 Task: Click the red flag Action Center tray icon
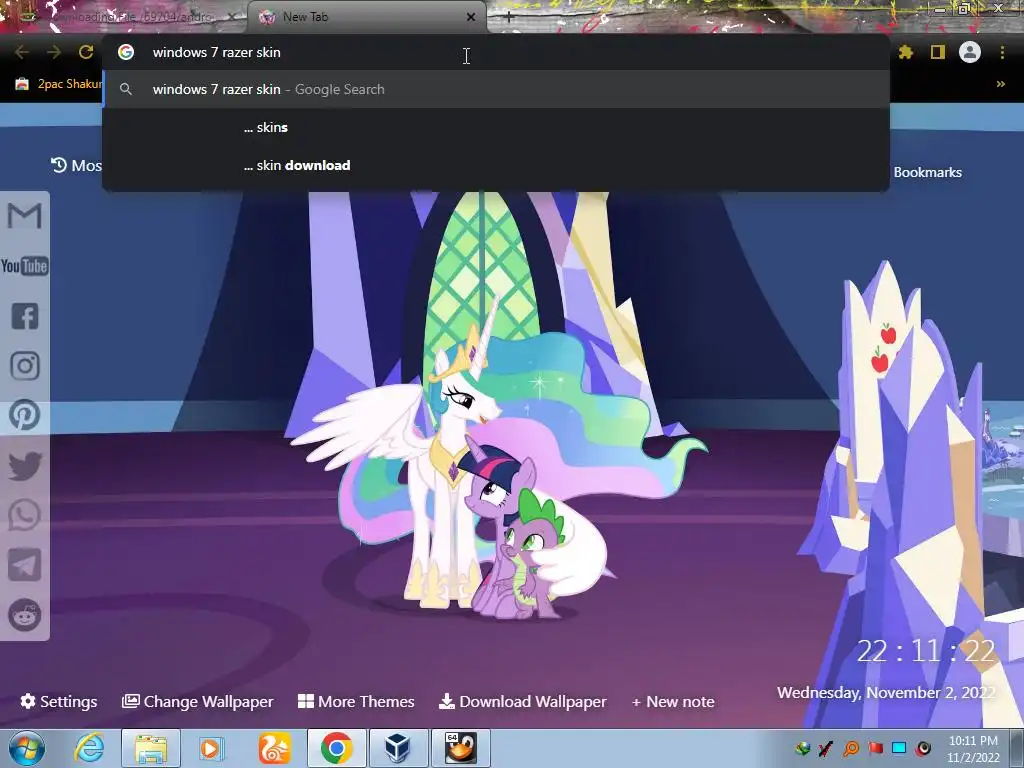pyautogui.click(x=876, y=748)
